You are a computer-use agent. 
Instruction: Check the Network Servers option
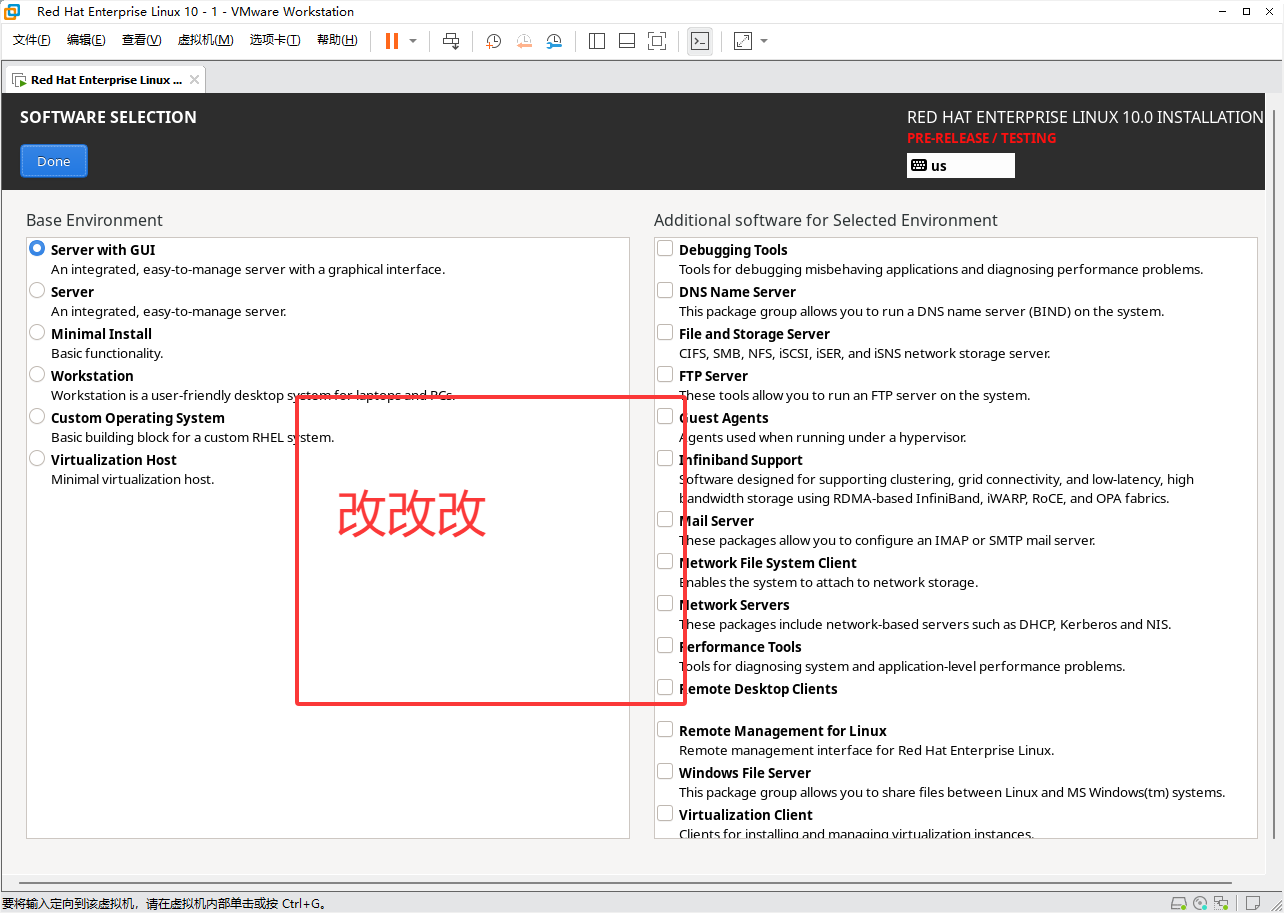click(665, 603)
